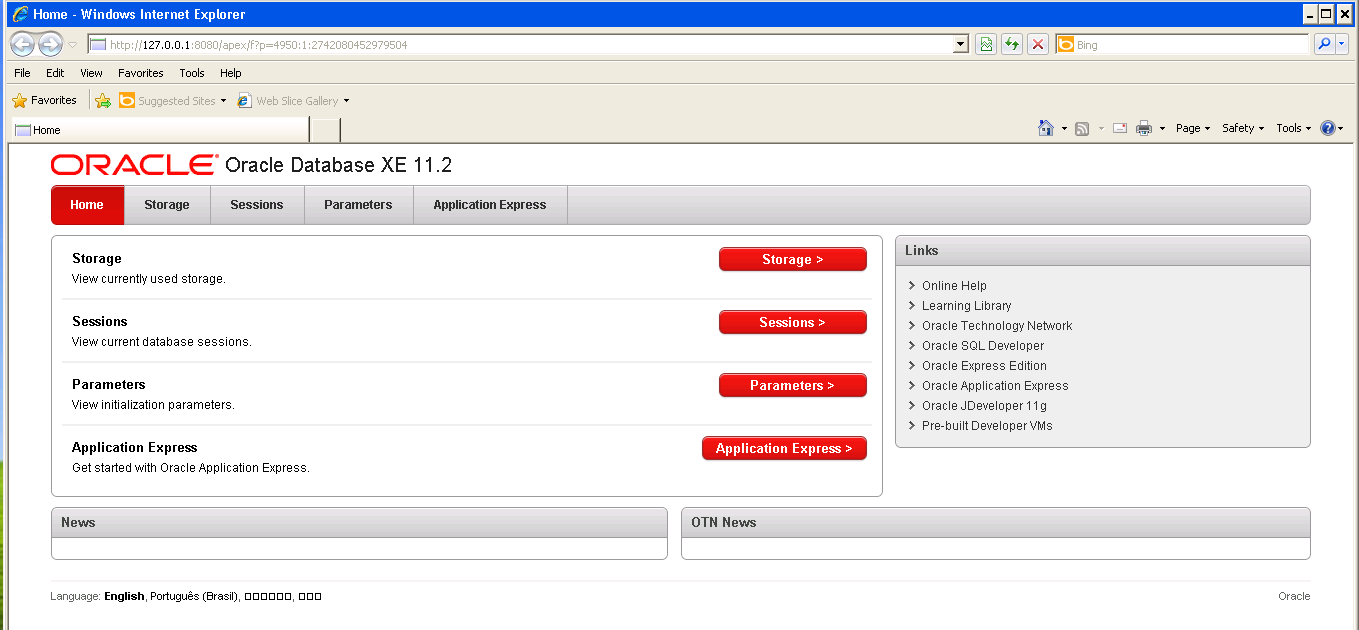Click the Add to Favorites Bar icon
The height and width of the screenshot is (630, 1359).
point(102,100)
